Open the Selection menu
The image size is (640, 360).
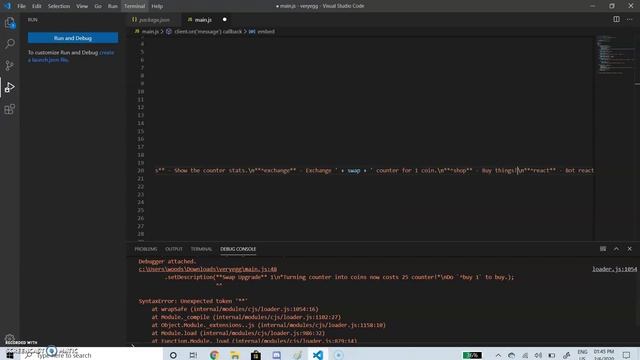pos(59,6)
